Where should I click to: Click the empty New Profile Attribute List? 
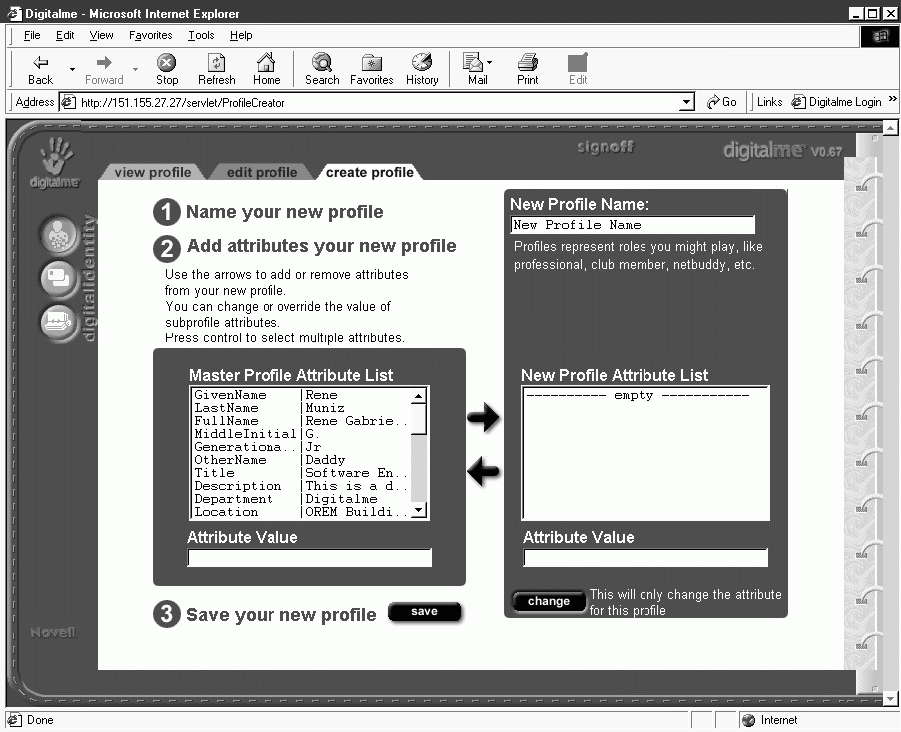(645, 453)
